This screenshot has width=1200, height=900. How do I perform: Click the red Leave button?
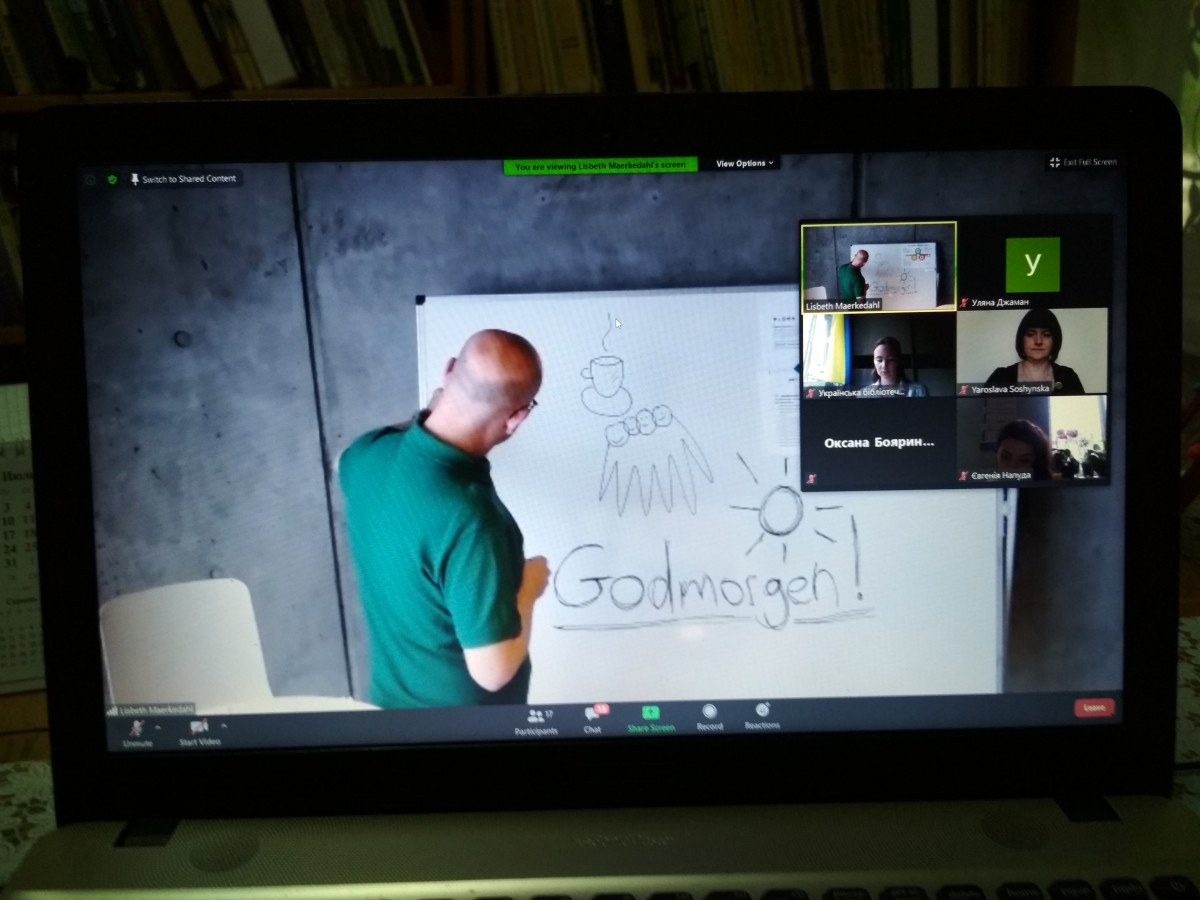(x=1094, y=707)
